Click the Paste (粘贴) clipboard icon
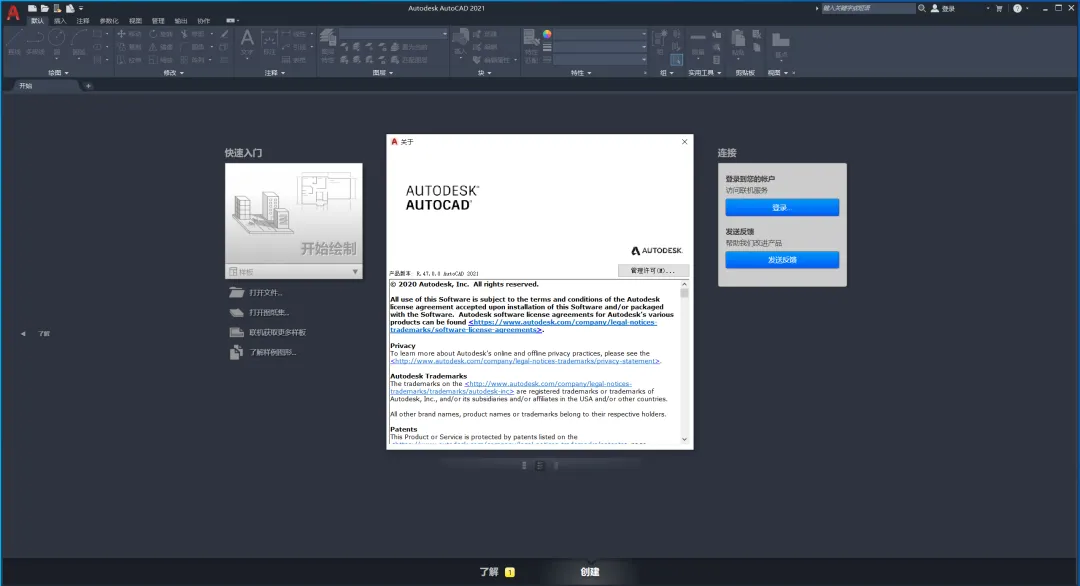 [x=738, y=43]
